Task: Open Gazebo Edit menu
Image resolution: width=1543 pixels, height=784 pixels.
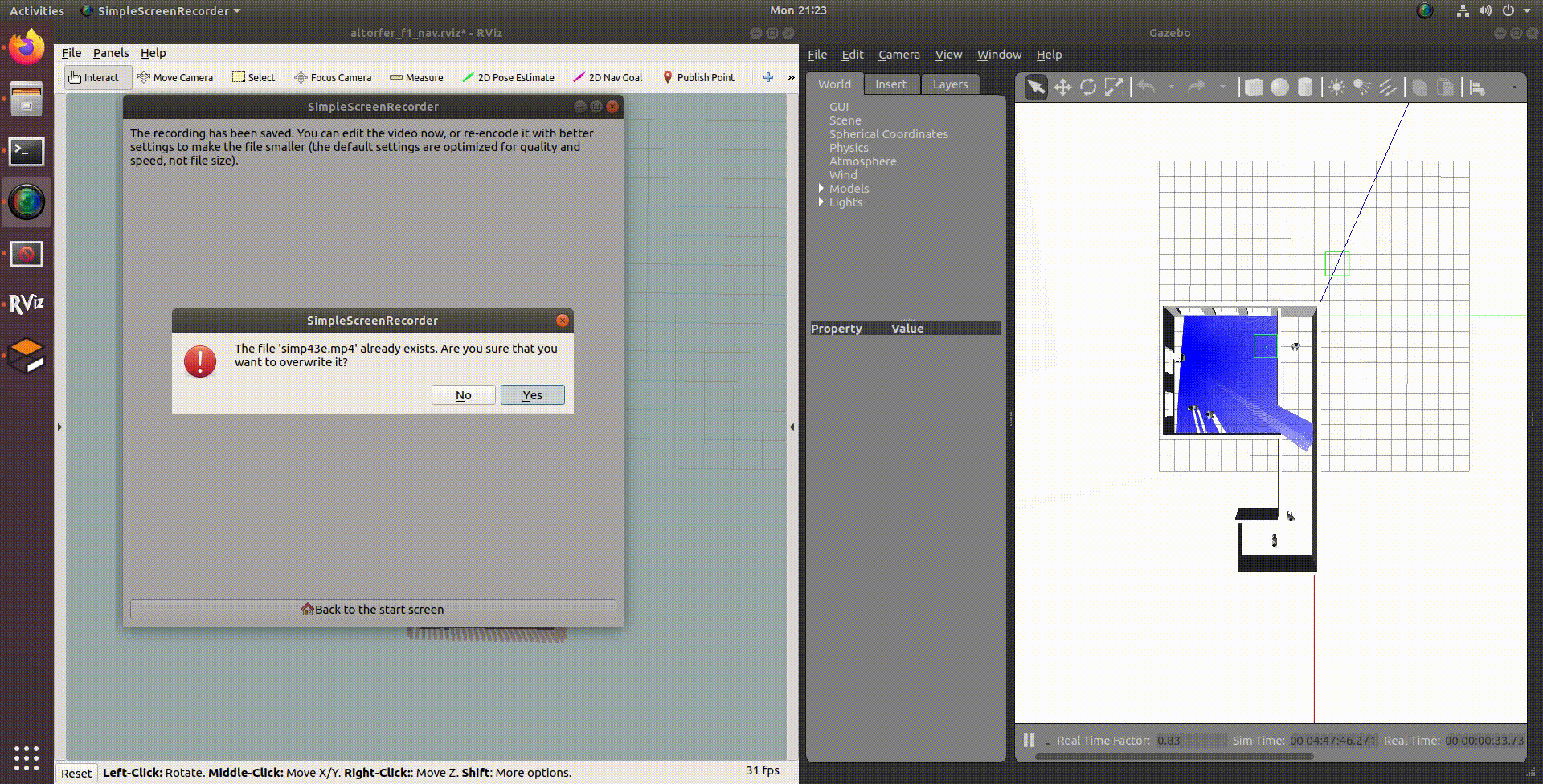Action: click(853, 55)
